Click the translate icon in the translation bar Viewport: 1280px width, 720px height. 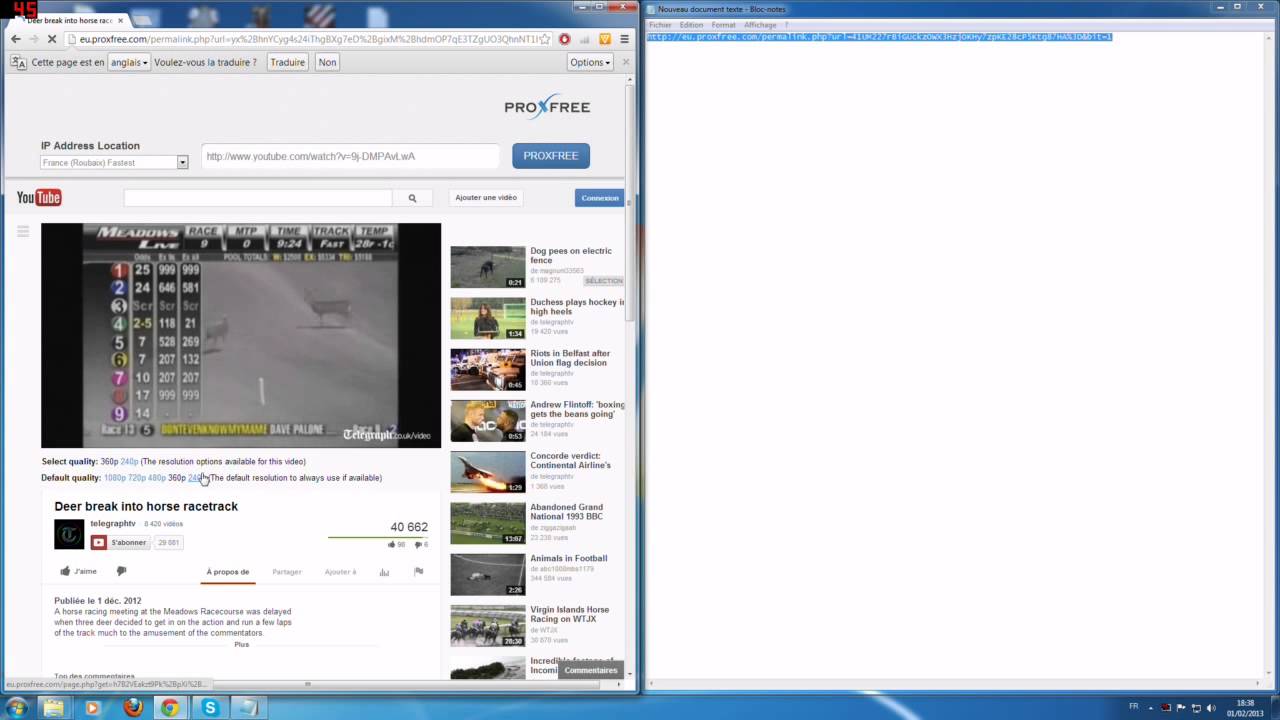point(18,62)
